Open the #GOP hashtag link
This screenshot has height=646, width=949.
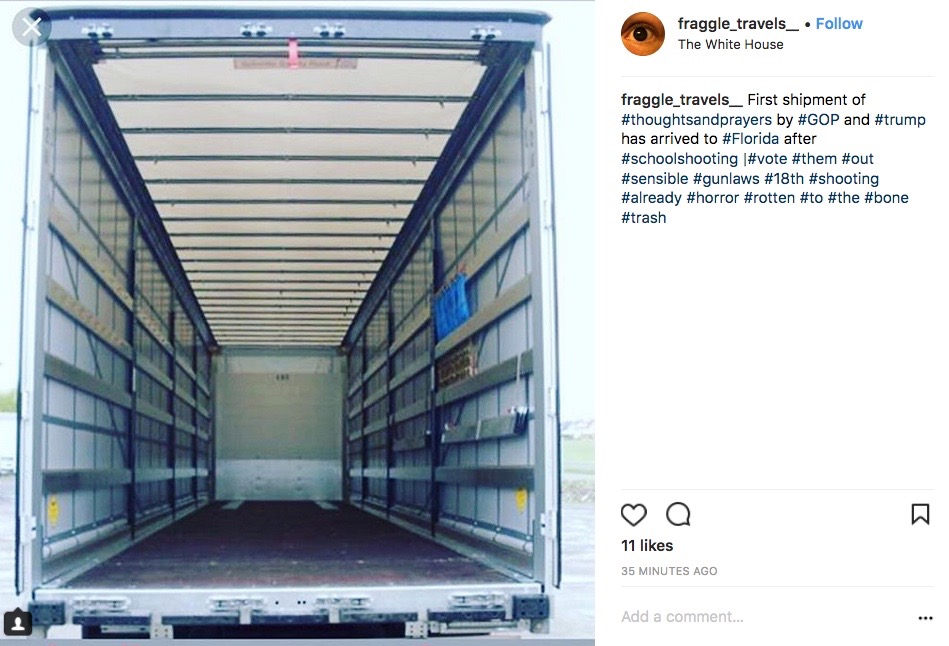818,120
